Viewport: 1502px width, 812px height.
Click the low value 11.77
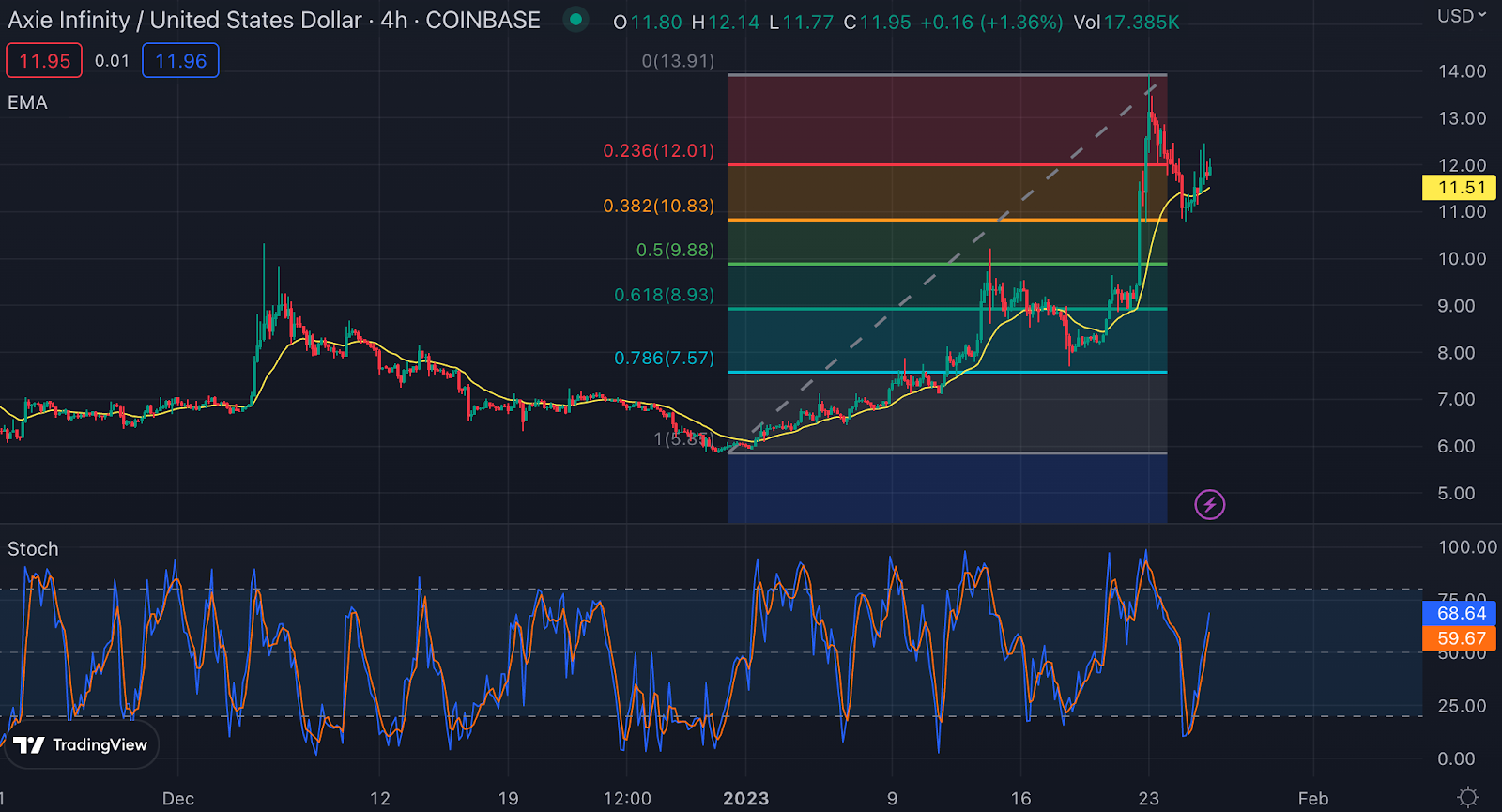click(807, 22)
